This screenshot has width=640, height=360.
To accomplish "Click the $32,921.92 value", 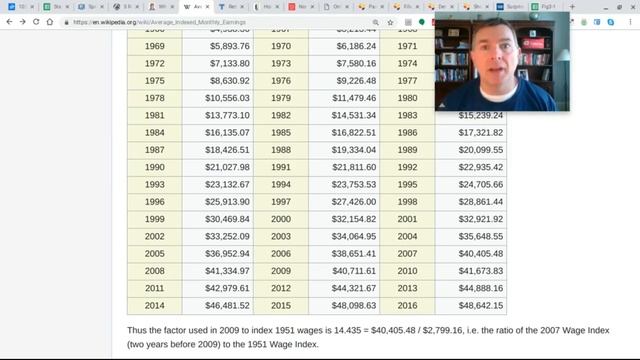I will tap(480, 219).
